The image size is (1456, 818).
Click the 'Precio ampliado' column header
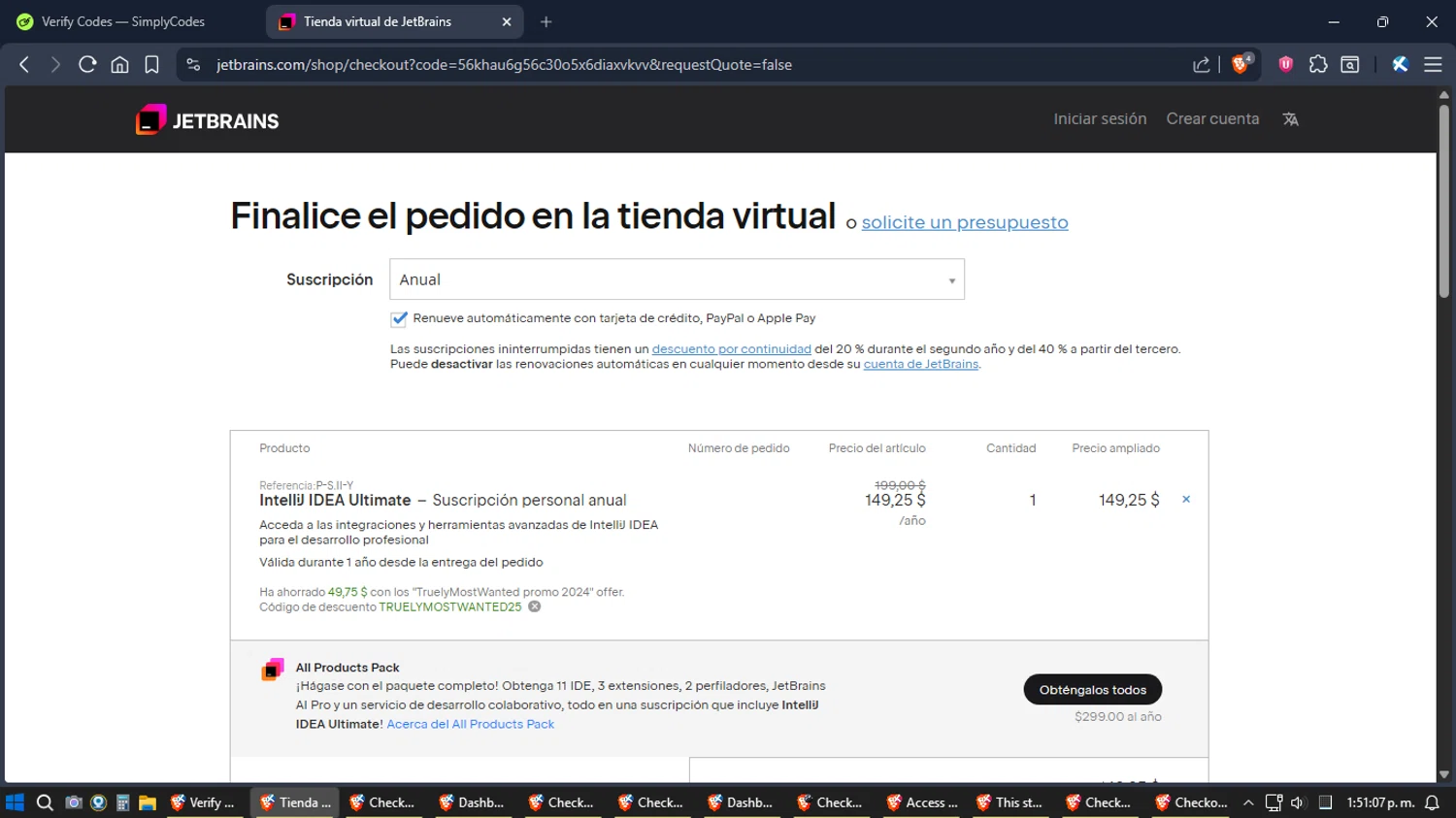(1115, 448)
